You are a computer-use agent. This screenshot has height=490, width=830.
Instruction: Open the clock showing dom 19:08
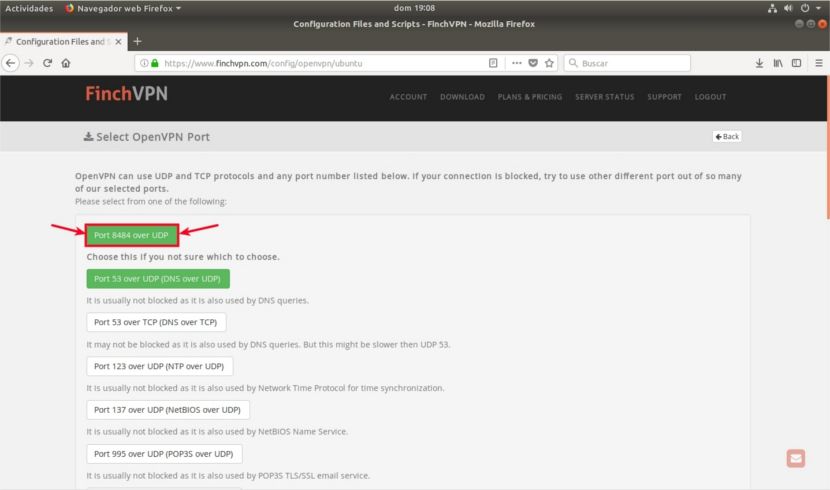414,8
